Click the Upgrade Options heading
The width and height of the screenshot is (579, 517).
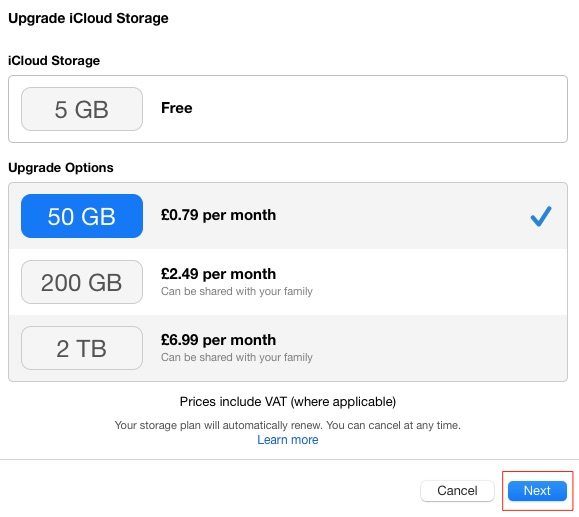point(61,168)
